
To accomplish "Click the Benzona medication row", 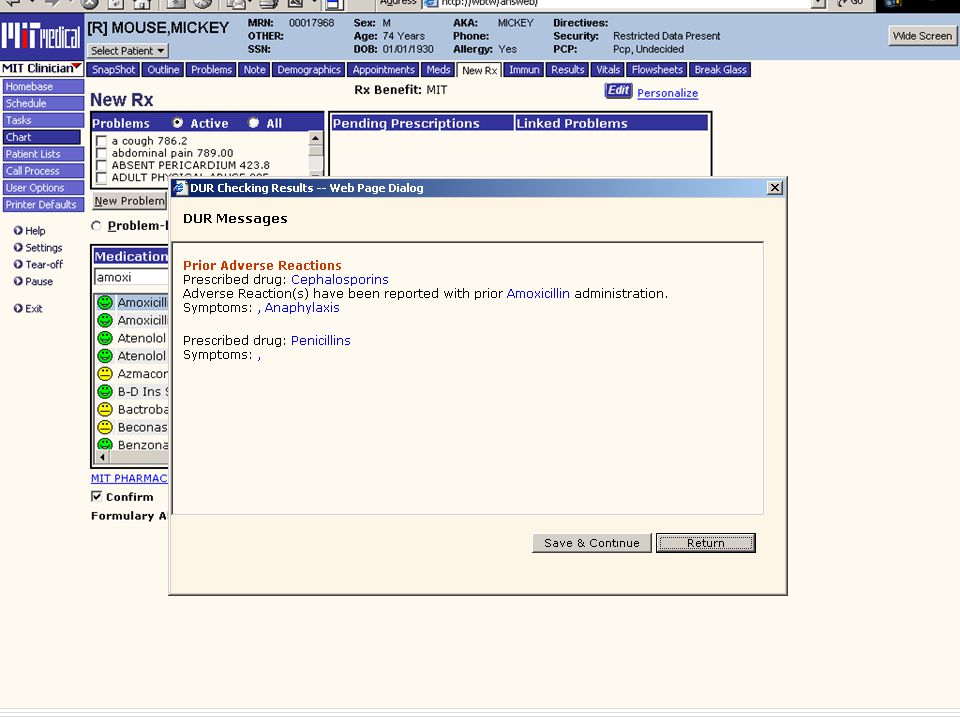I will (x=132, y=444).
